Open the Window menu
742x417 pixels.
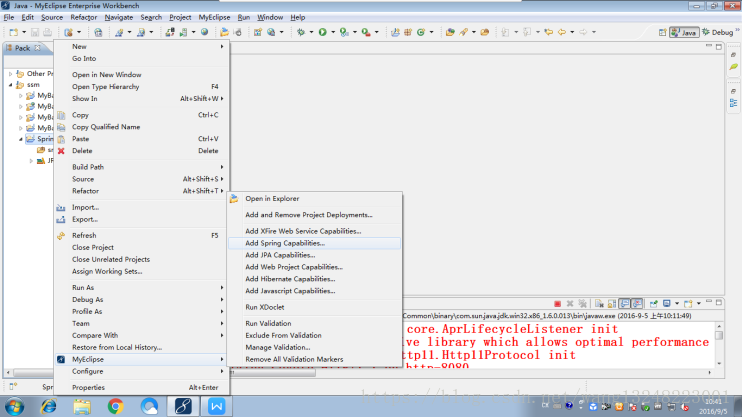coord(270,18)
